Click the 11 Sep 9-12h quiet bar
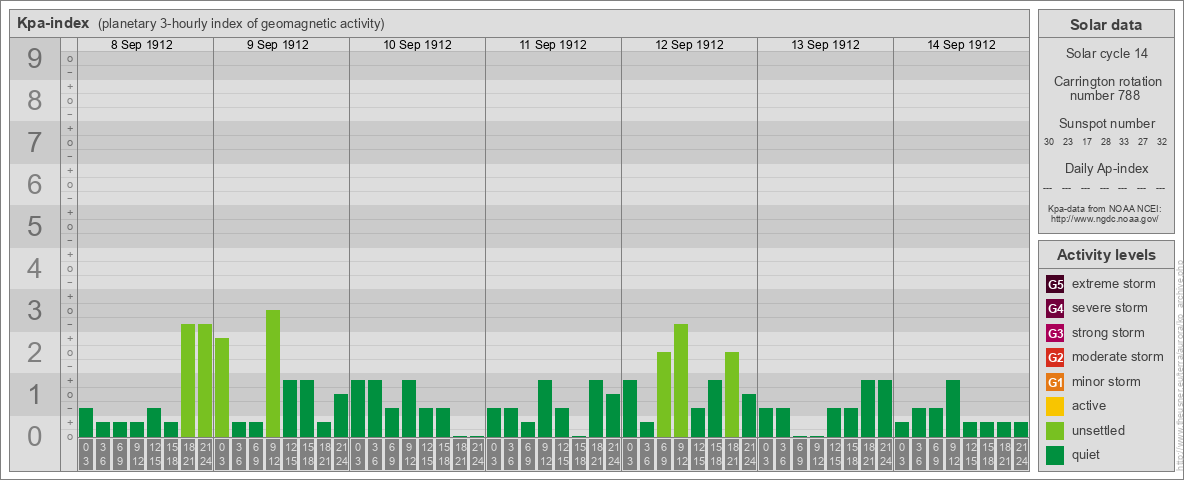1184x480 pixels. 544,408
